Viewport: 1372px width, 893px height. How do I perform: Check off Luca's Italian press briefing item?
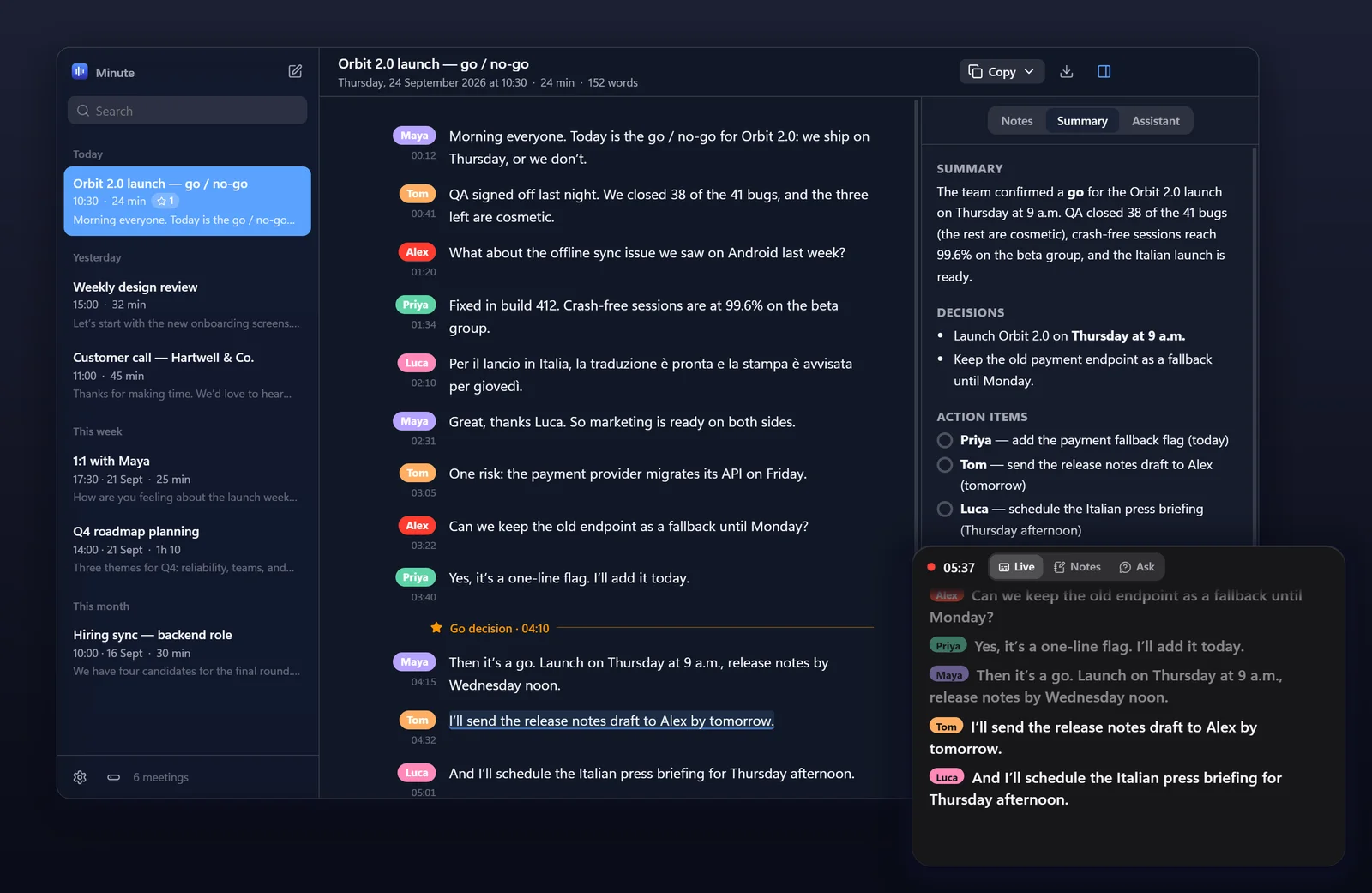pos(945,509)
